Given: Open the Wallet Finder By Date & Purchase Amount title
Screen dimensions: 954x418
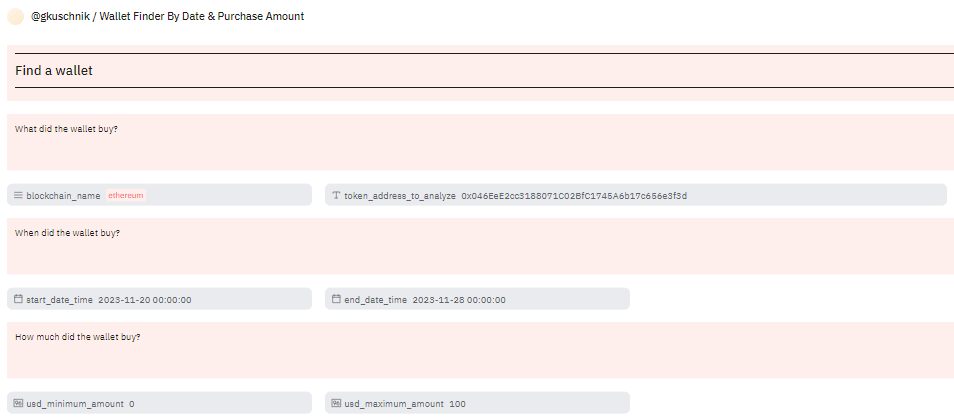Looking at the screenshot, I should (x=201, y=16).
